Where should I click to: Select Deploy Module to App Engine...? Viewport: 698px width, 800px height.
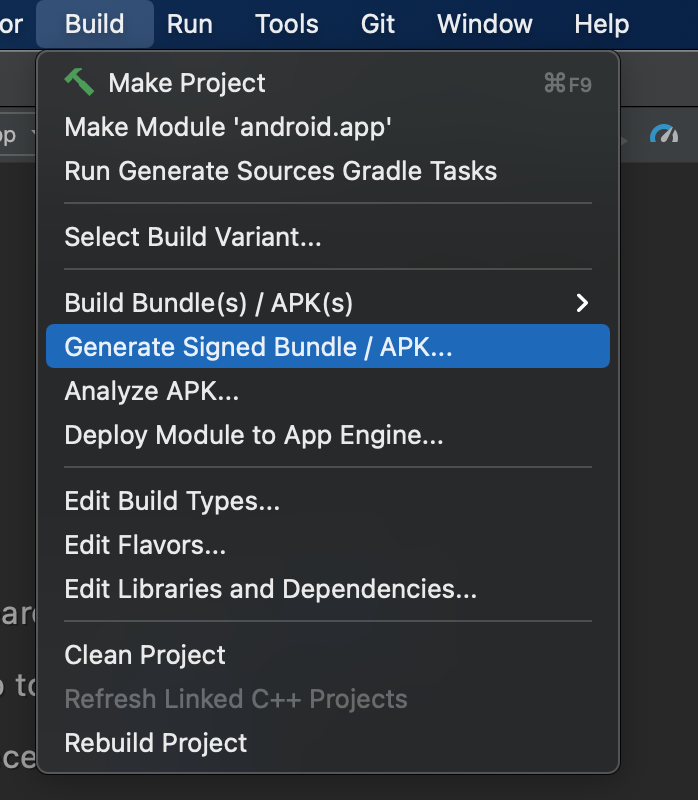tap(254, 435)
